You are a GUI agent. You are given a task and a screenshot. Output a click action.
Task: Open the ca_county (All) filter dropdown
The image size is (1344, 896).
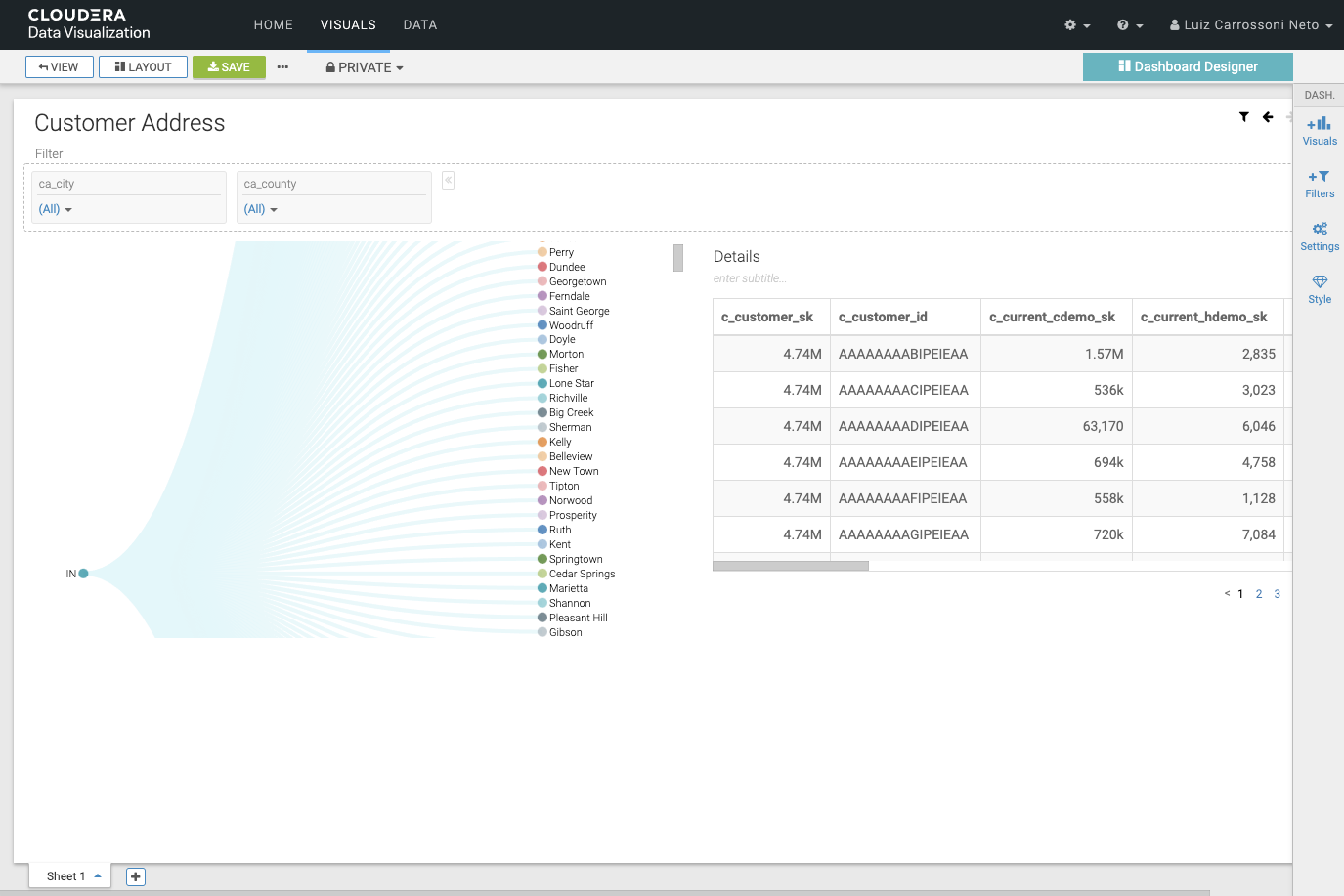(x=260, y=209)
